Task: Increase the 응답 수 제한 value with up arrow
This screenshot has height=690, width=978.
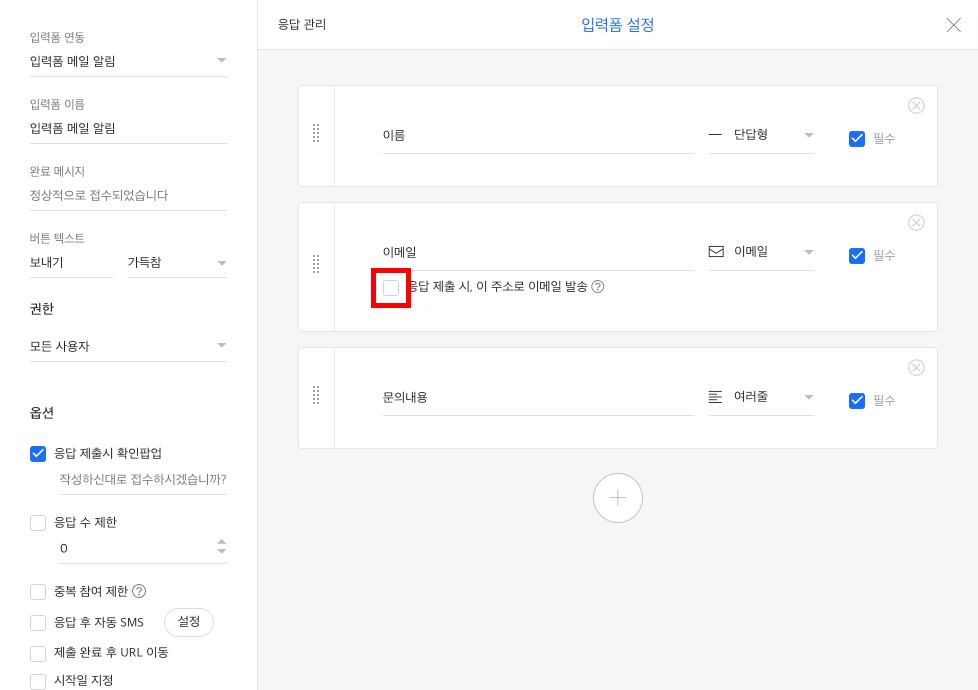Action: [x=221, y=542]
